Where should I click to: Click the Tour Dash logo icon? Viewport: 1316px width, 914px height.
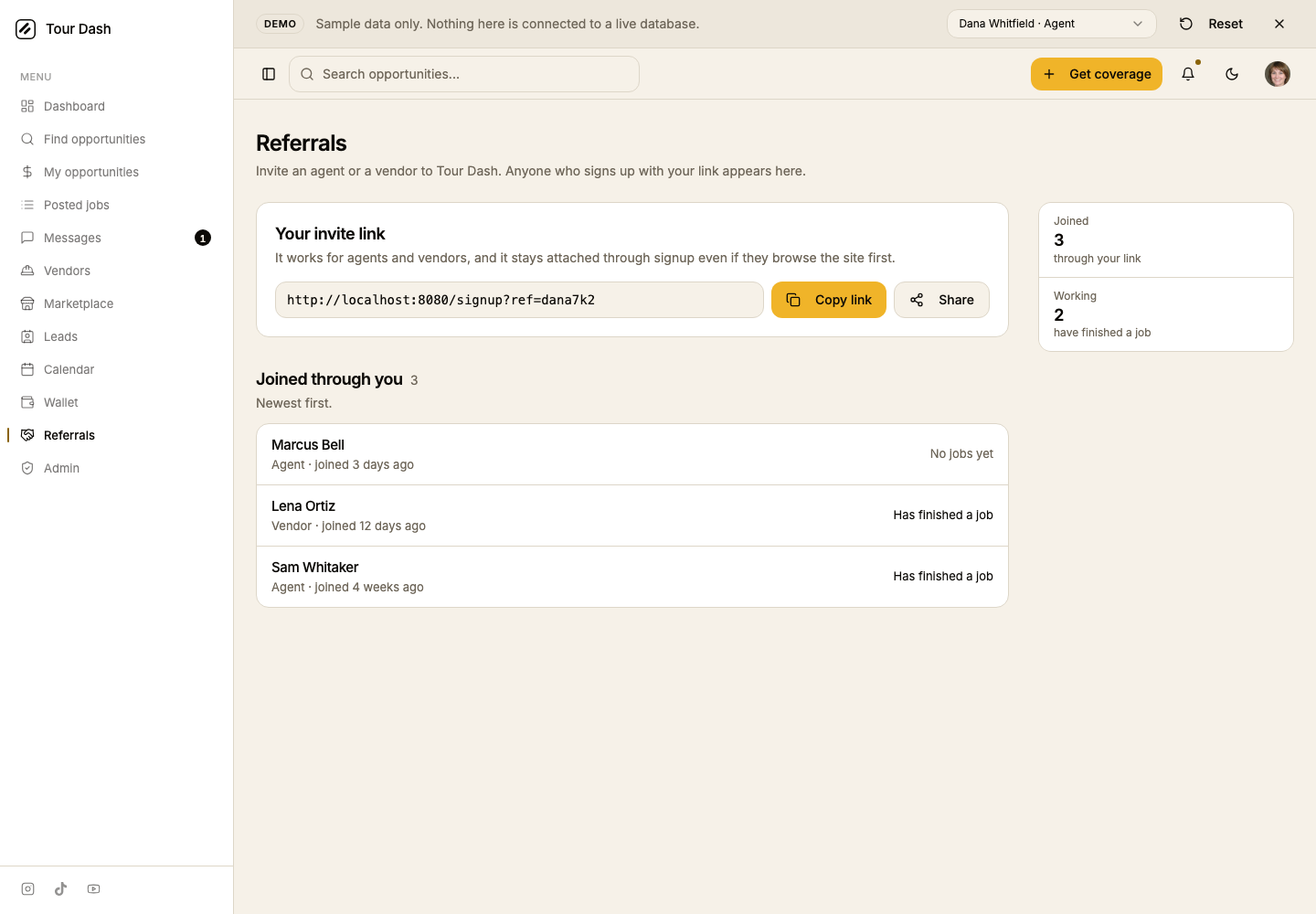(x=26, y=29)
